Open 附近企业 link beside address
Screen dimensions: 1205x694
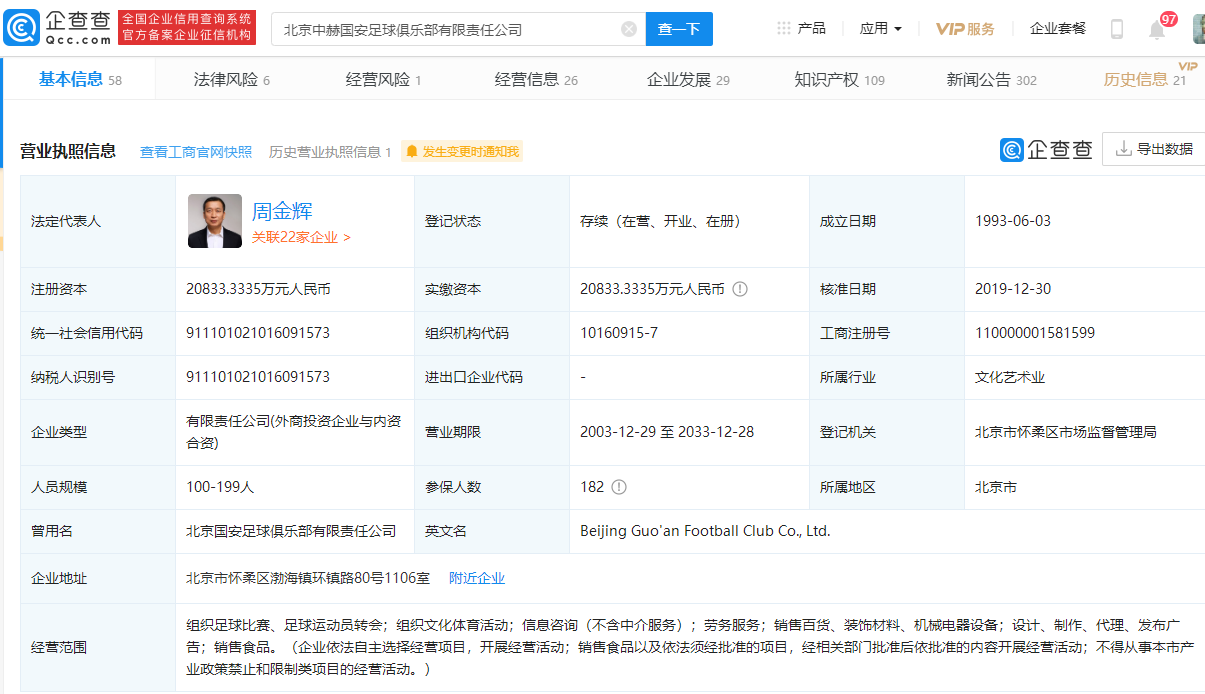pyautogui.click(x=477, y=578)
